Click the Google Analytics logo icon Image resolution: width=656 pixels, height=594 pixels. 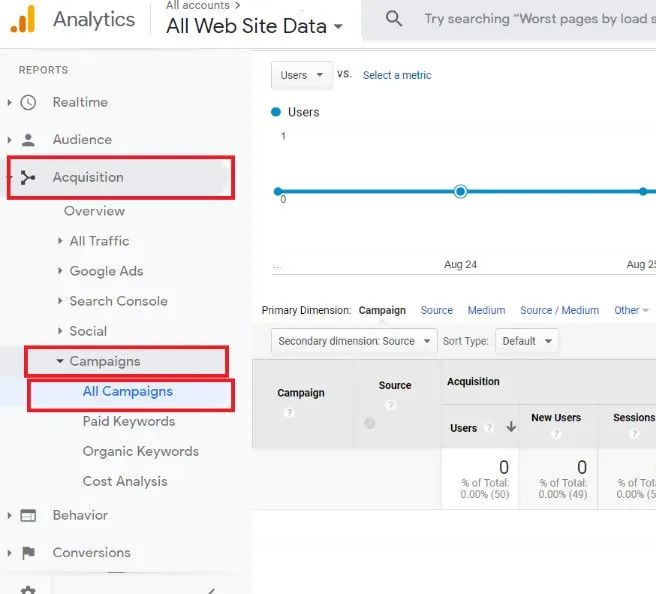[22, 19]
